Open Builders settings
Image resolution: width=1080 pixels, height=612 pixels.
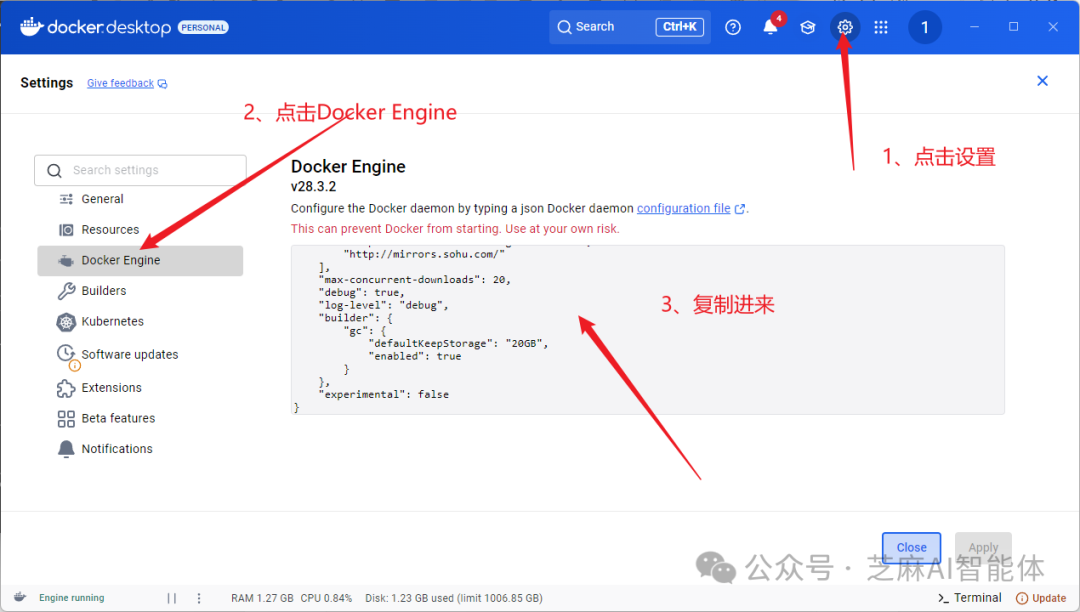pyautogui.click(x=141, y=291)
